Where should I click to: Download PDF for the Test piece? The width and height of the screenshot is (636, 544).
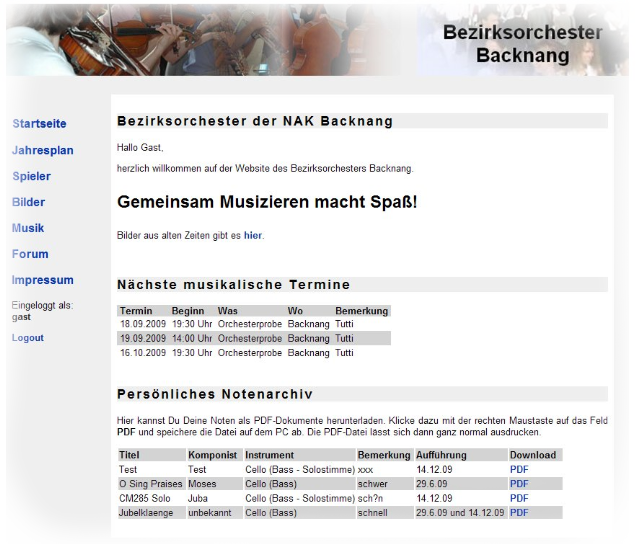tap(519, 469)
